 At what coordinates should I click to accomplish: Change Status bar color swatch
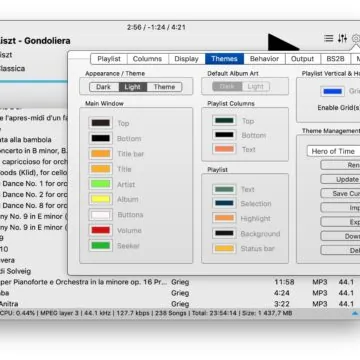click(x=224, y=248)
